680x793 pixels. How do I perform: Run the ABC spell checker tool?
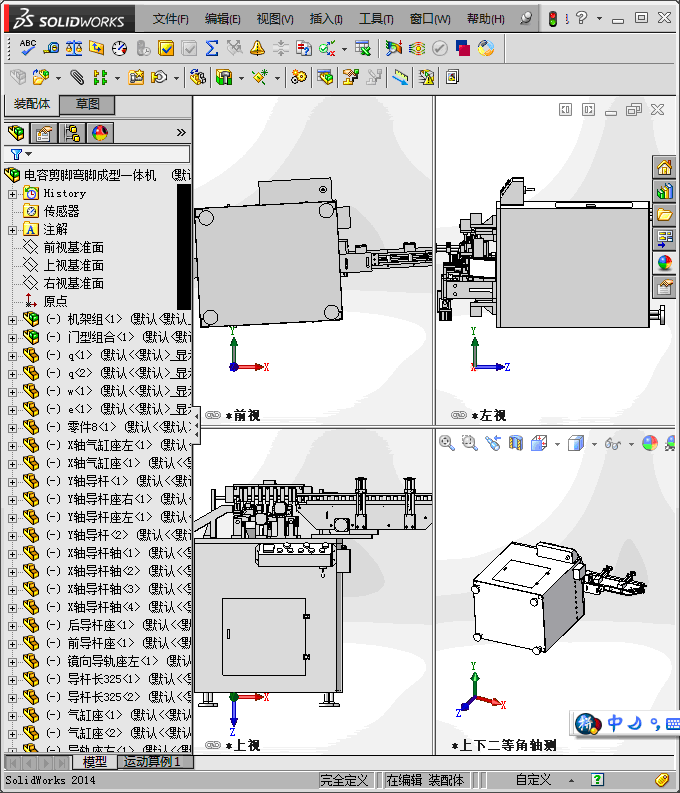(x=27, y=48)
